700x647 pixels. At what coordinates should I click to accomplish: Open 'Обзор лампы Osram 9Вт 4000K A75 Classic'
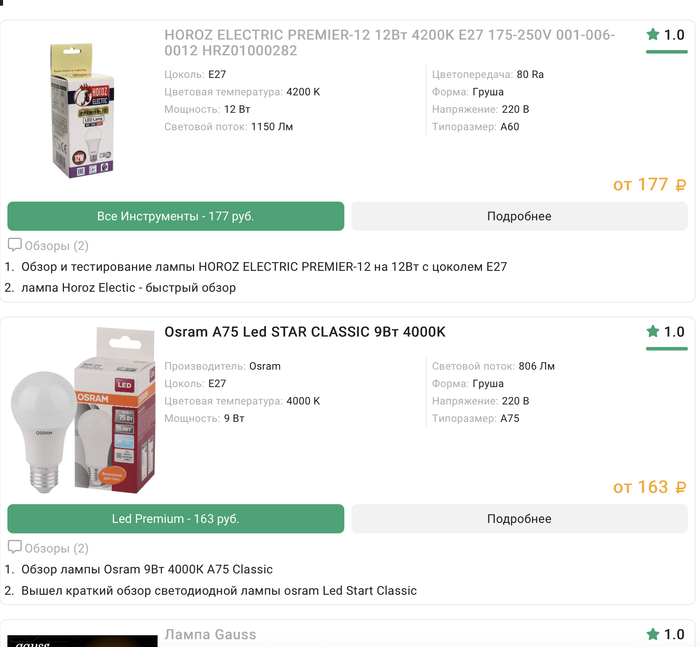click(x=147, y=569)
